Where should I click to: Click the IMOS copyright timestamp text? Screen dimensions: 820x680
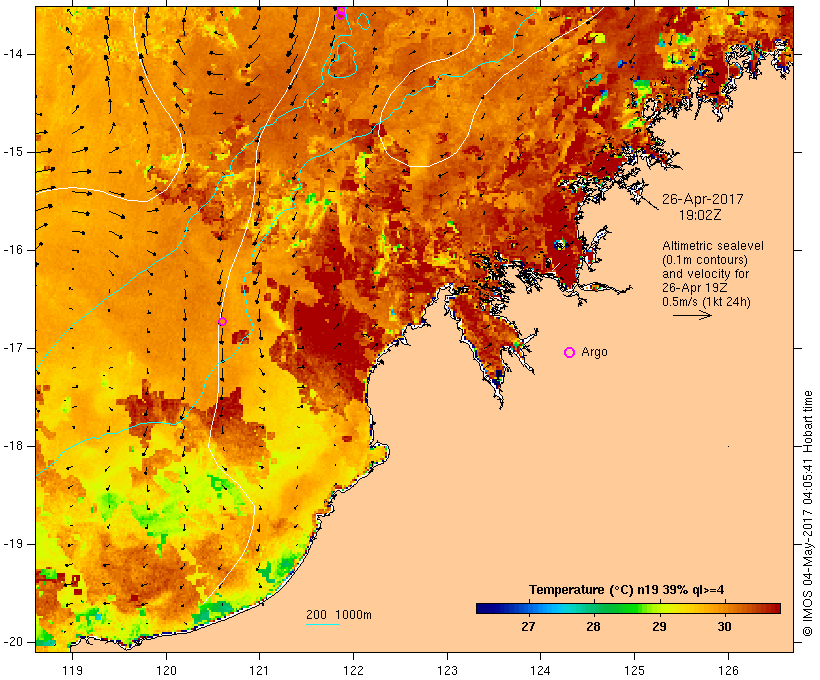(808, 514)
